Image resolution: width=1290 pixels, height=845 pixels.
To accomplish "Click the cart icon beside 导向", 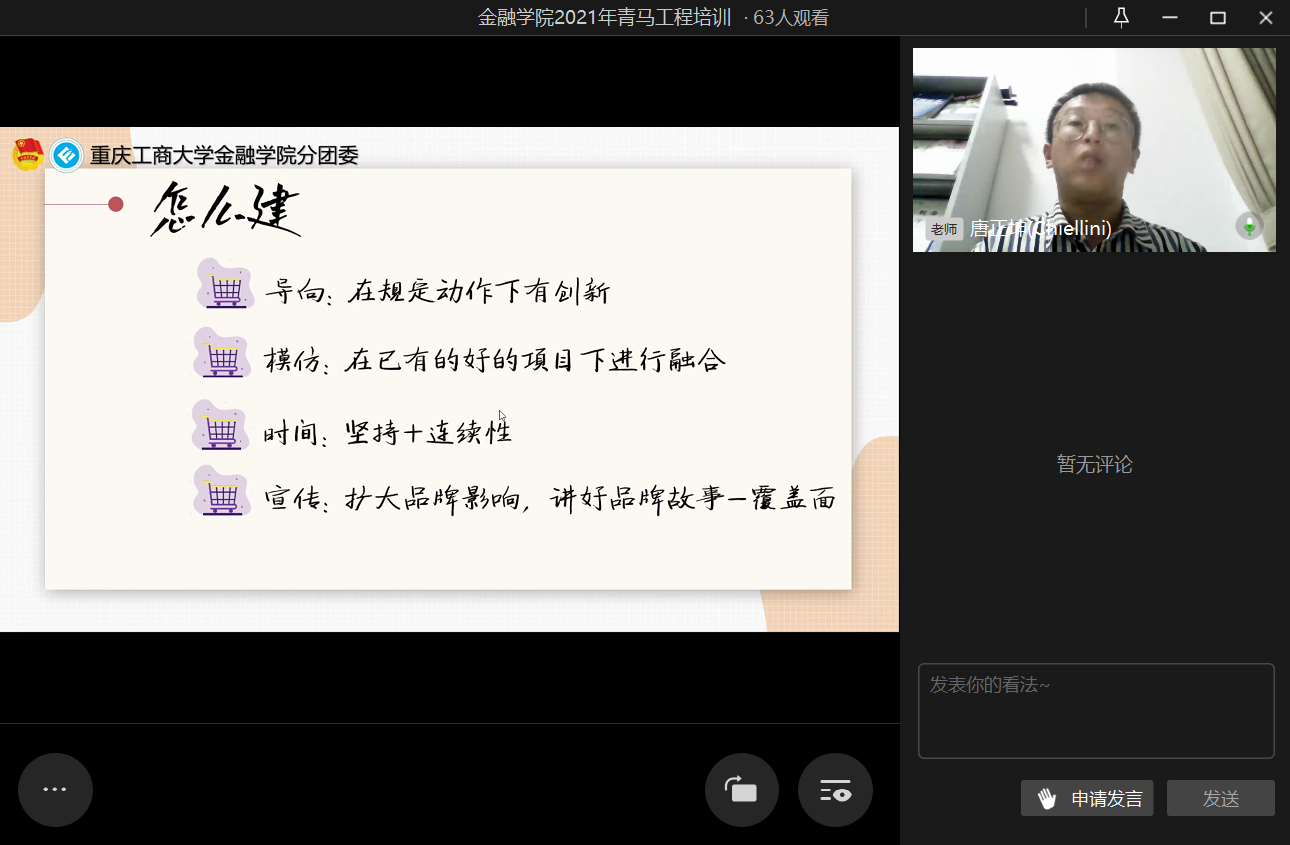I will pos(225,287).
